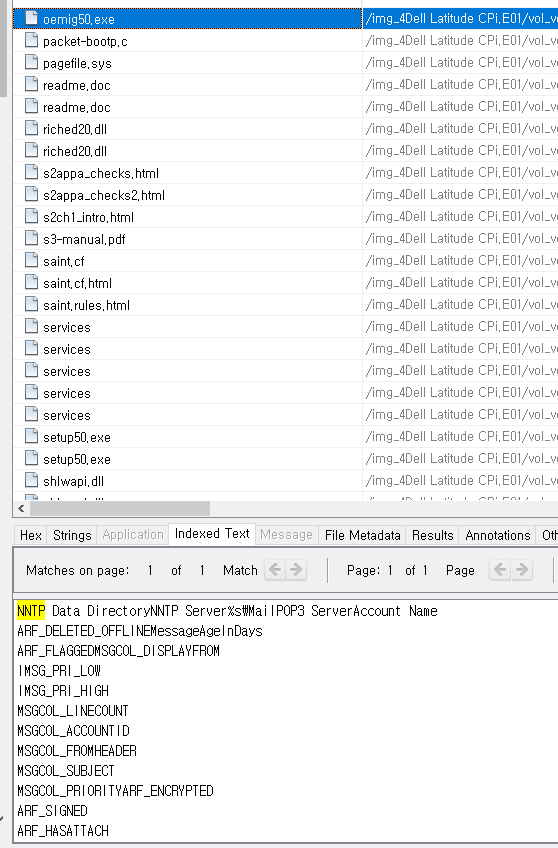Select the saint.rules.html file
This screenshot has width=558, height=848.
pyautogui.click(x=87, y=305)
